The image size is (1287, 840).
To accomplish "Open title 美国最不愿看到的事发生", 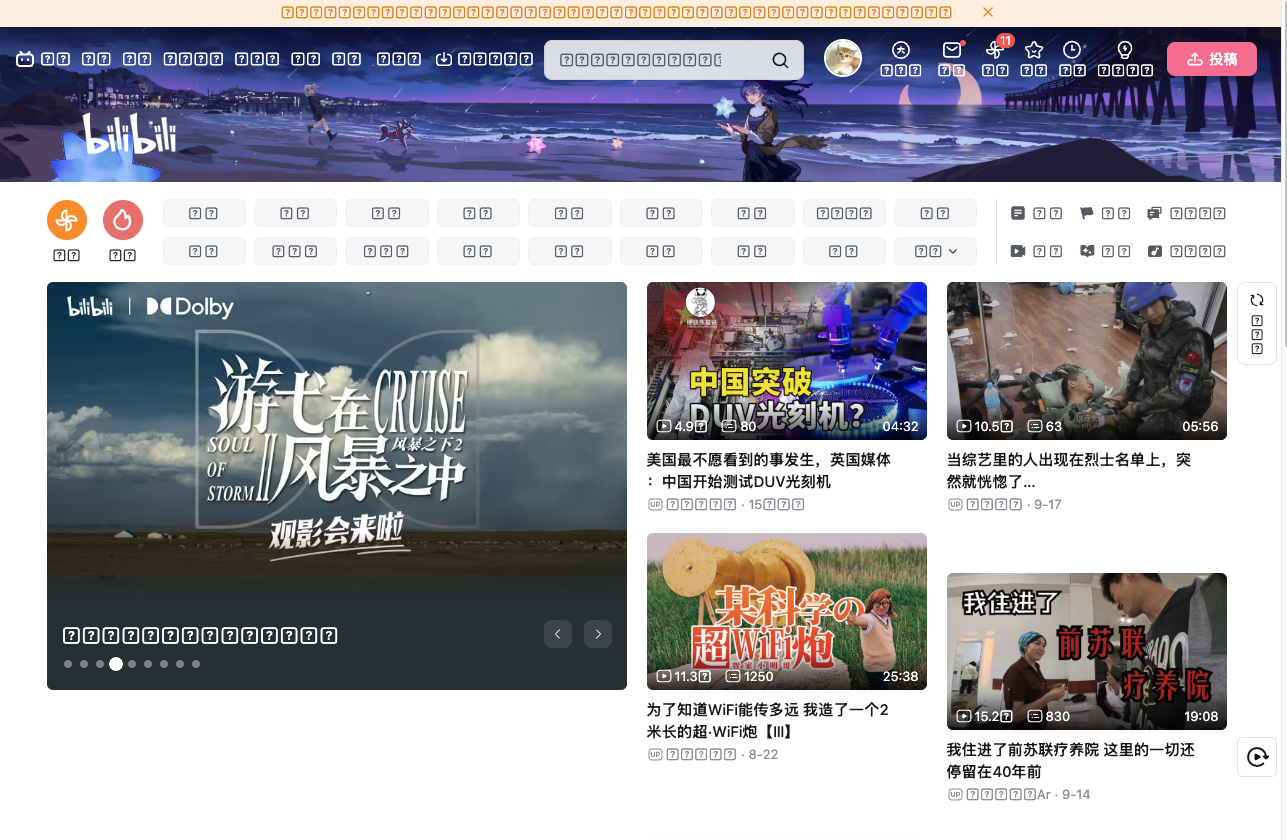I will (x=769, y=471).
